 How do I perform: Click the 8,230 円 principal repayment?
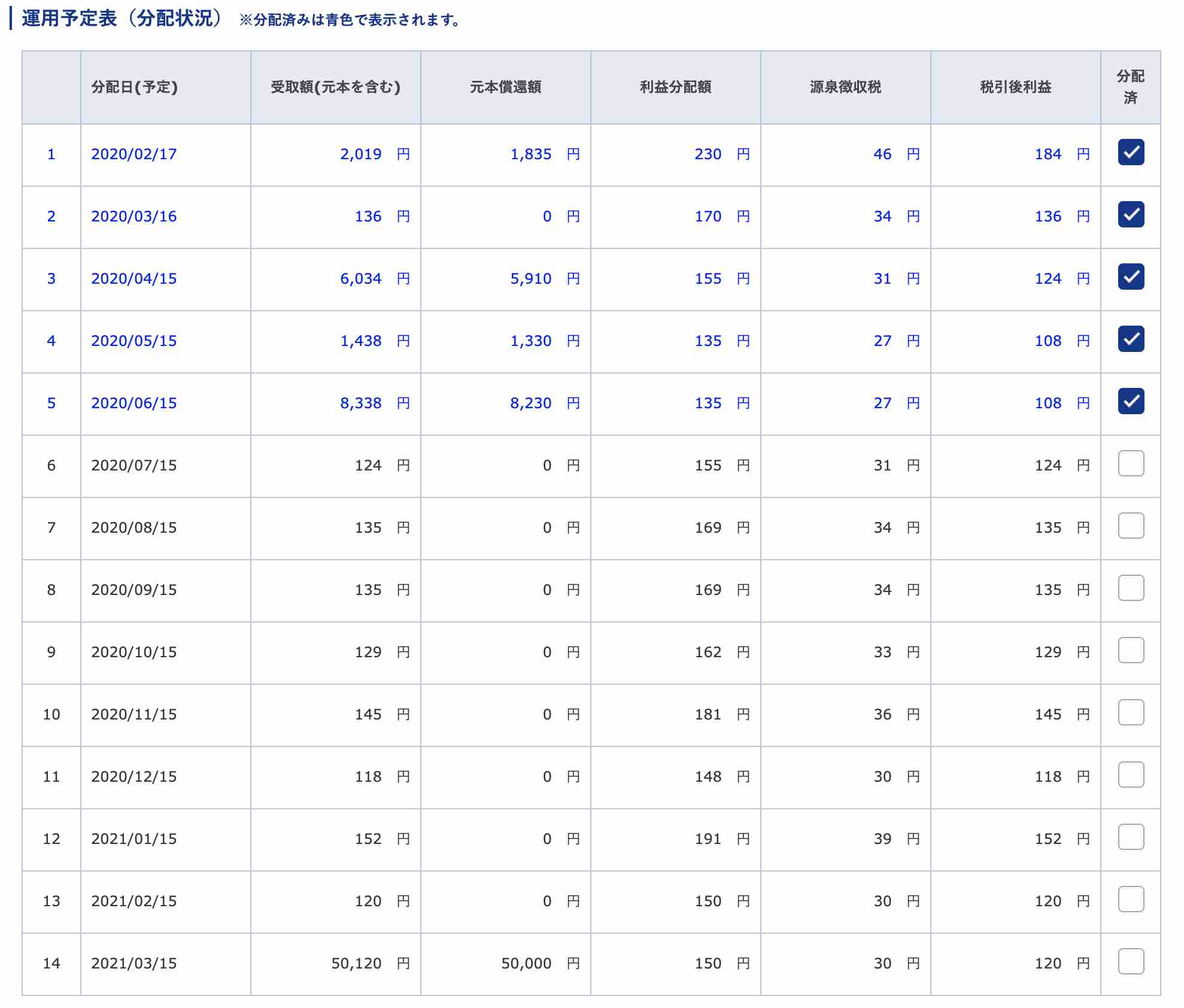(545, 403)
